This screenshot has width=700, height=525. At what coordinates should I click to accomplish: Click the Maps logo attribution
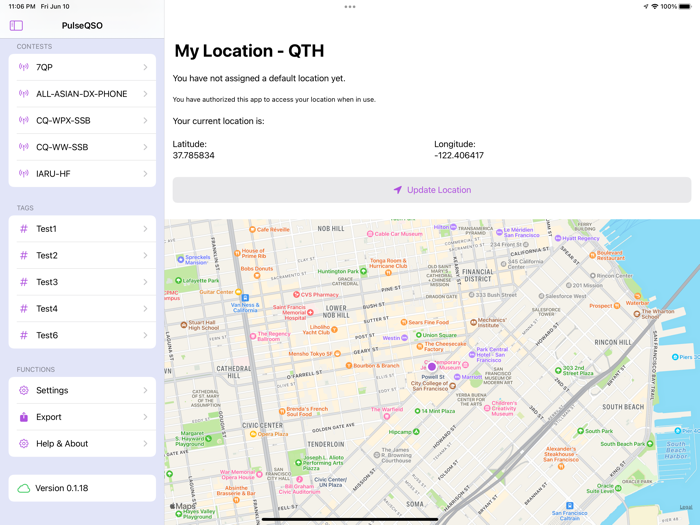pos(183,506)
